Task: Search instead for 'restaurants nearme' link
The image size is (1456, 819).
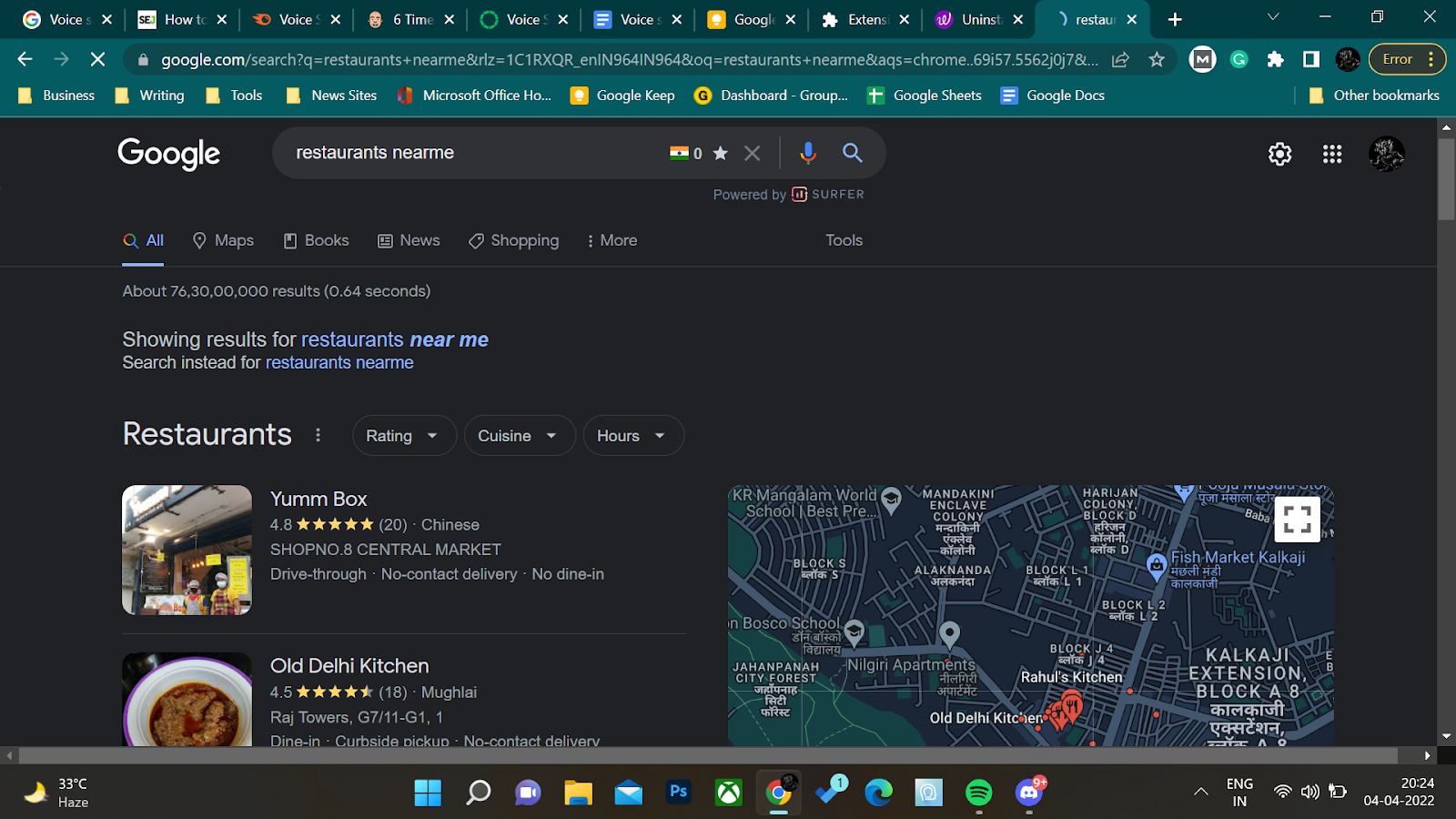Action: (339, 362)
